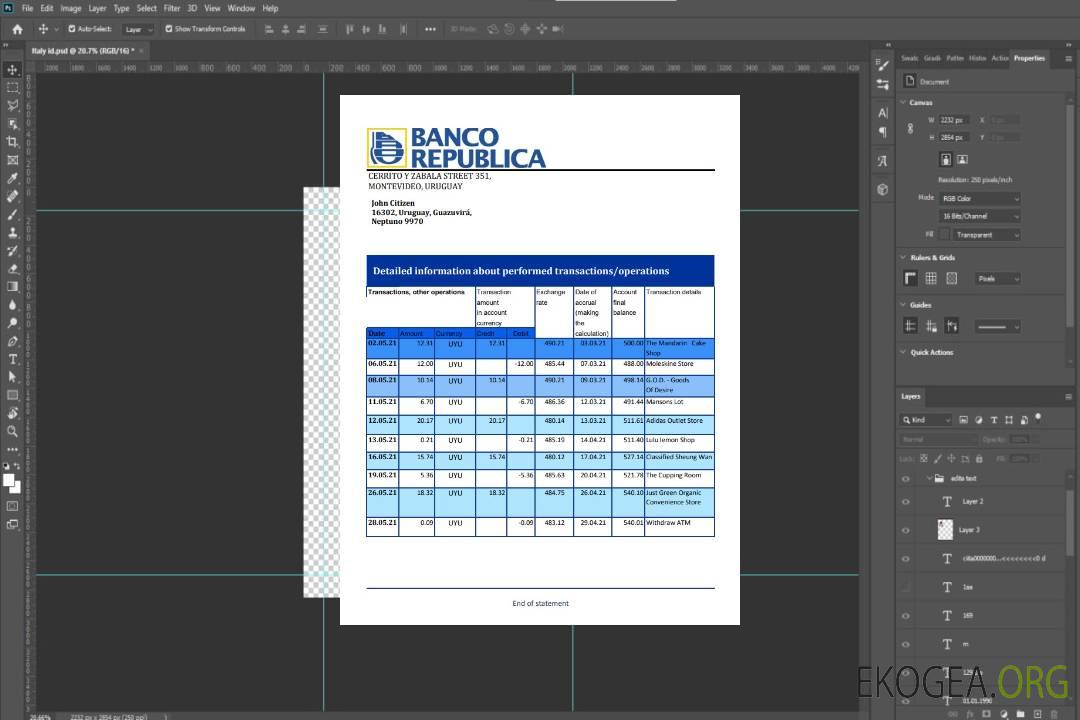Switch to the Swatches tab
This screenshot has width=1080, height=720.
(909, 59)
